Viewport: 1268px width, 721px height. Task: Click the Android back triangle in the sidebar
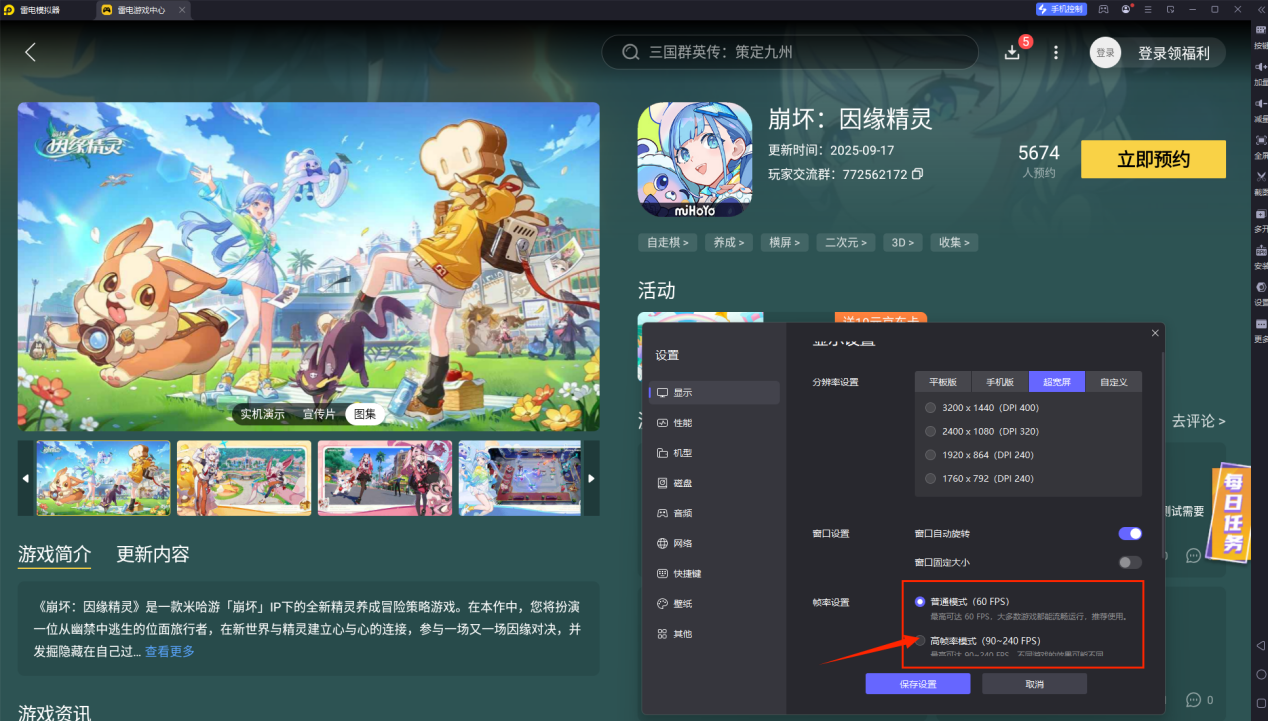pyautogui.click(x=1260, y=645)
